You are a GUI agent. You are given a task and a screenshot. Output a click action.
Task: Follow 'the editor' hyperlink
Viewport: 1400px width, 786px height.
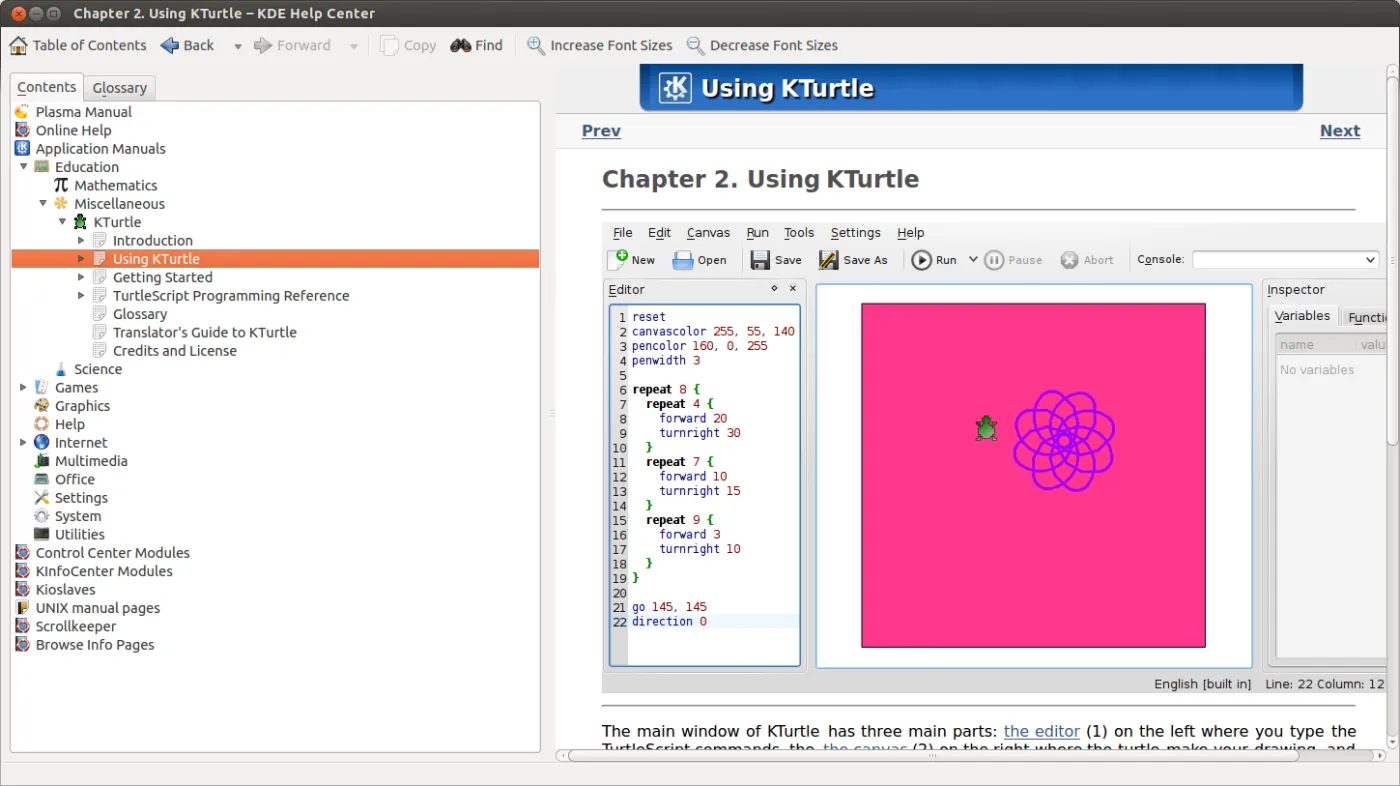point(1042,731)
